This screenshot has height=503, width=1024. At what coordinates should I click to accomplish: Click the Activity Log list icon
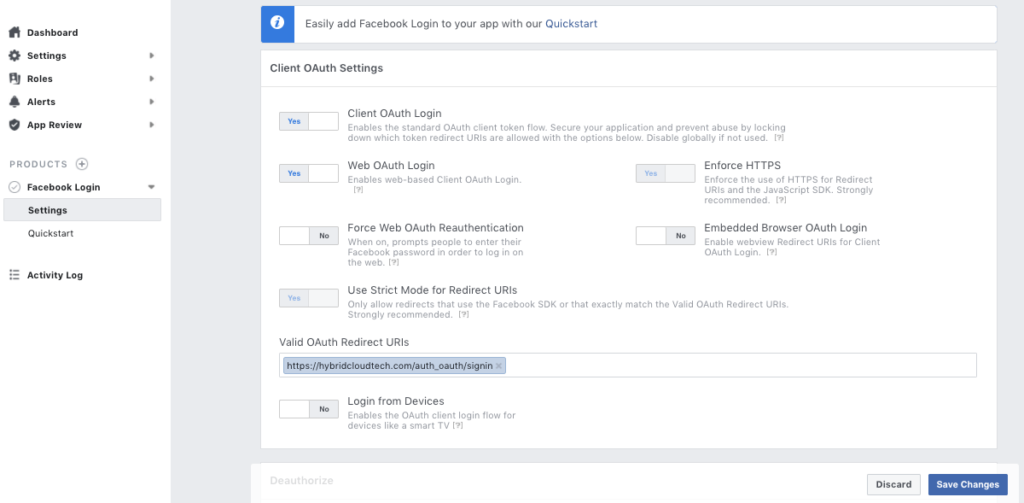coord(14,275)
